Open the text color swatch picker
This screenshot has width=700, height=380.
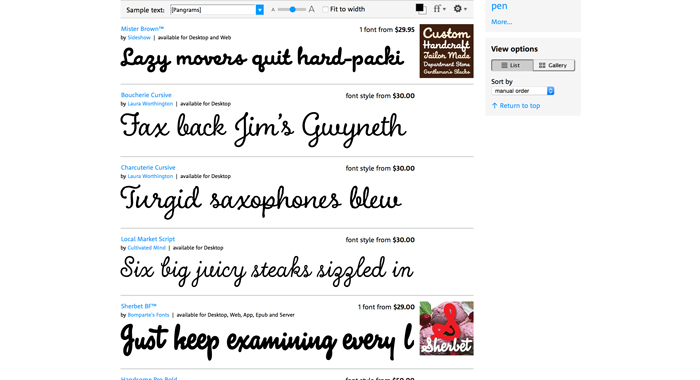click(421, 9)
